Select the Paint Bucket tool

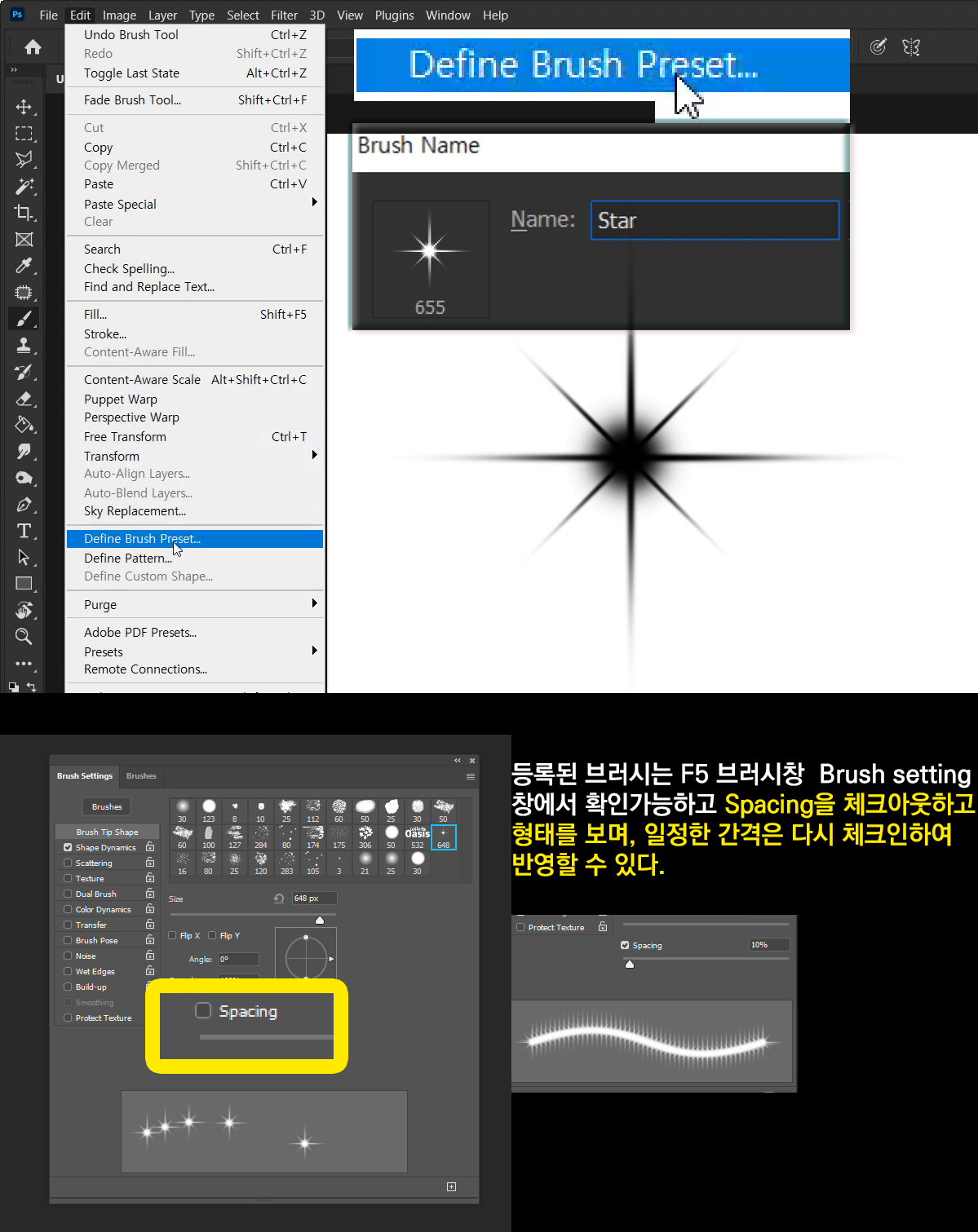[x=24, y=425]
